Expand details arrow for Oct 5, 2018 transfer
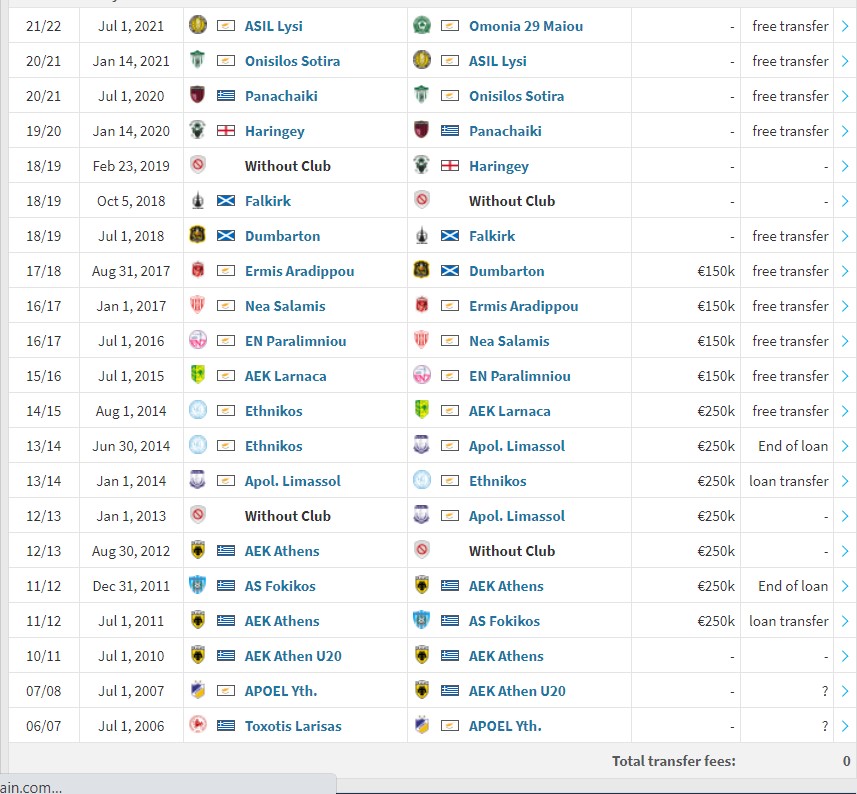The height and width of the screenshot is (794, 857). pyautogui.click(x=845, y=201)
